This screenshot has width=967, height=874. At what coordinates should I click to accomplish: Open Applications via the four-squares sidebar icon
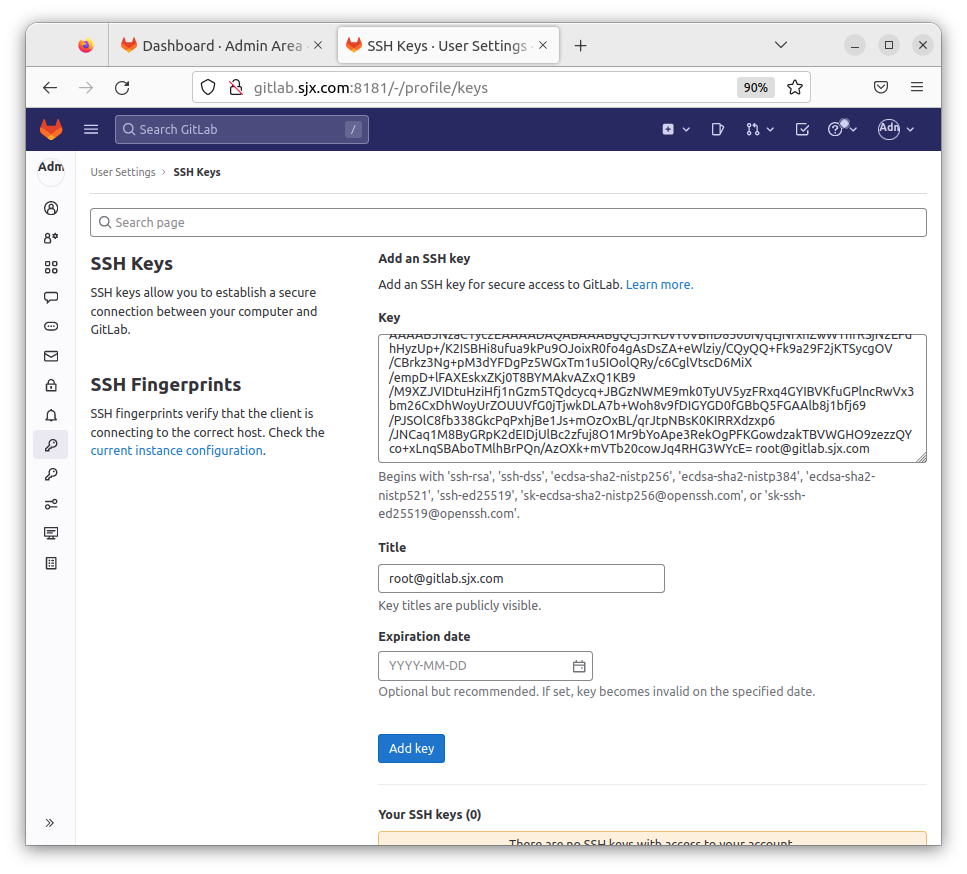[51, 267]
